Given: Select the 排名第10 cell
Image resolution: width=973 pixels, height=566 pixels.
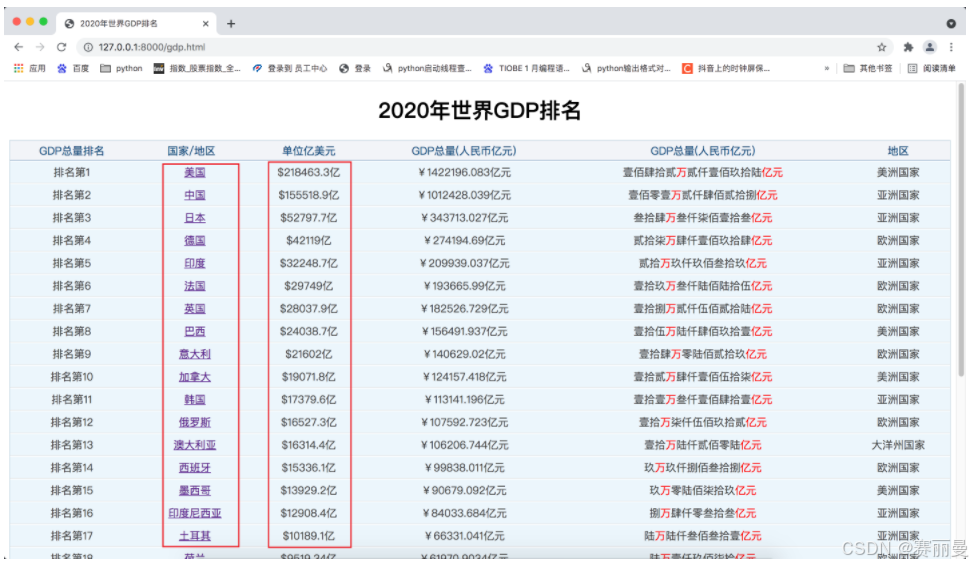Looking at the screenshot, I should [x=71, y=377].
